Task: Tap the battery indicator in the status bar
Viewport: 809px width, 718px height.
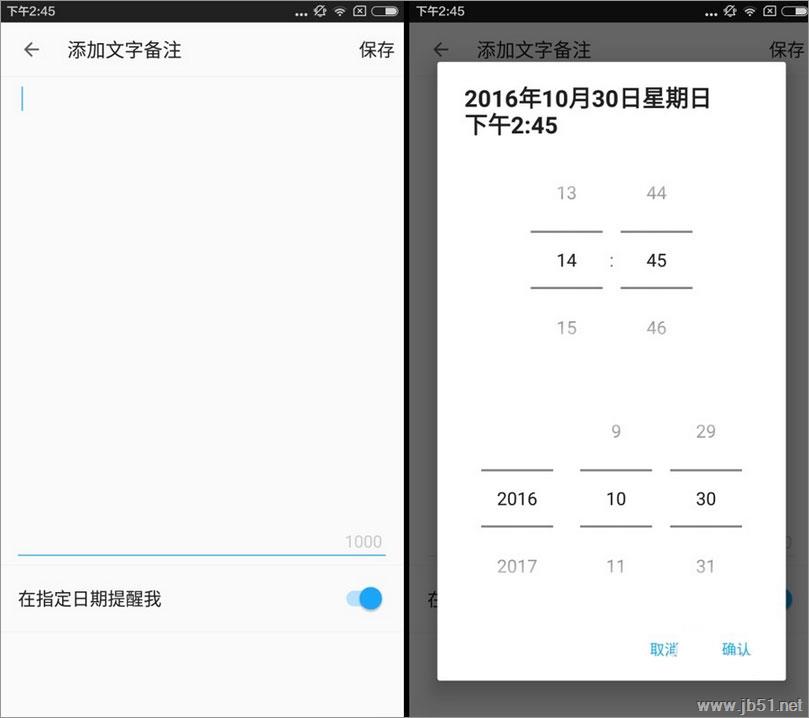Action: (x=384, y=10)
